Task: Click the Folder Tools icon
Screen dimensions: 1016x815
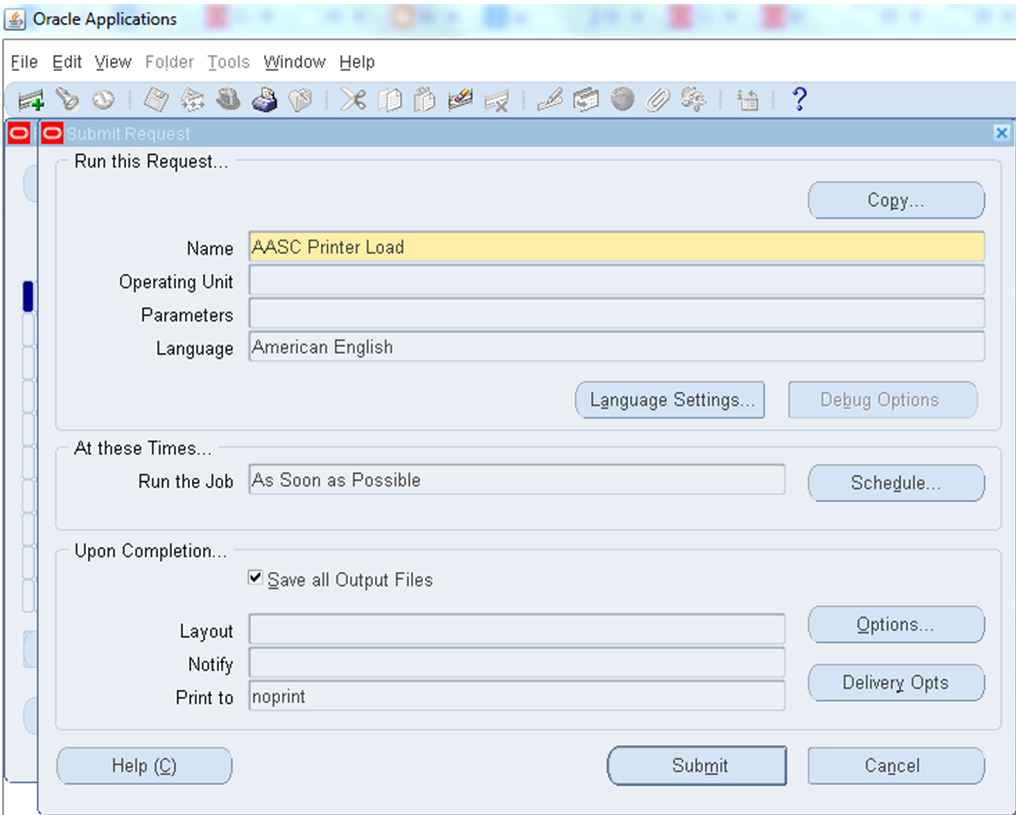Action: point(693,100)
